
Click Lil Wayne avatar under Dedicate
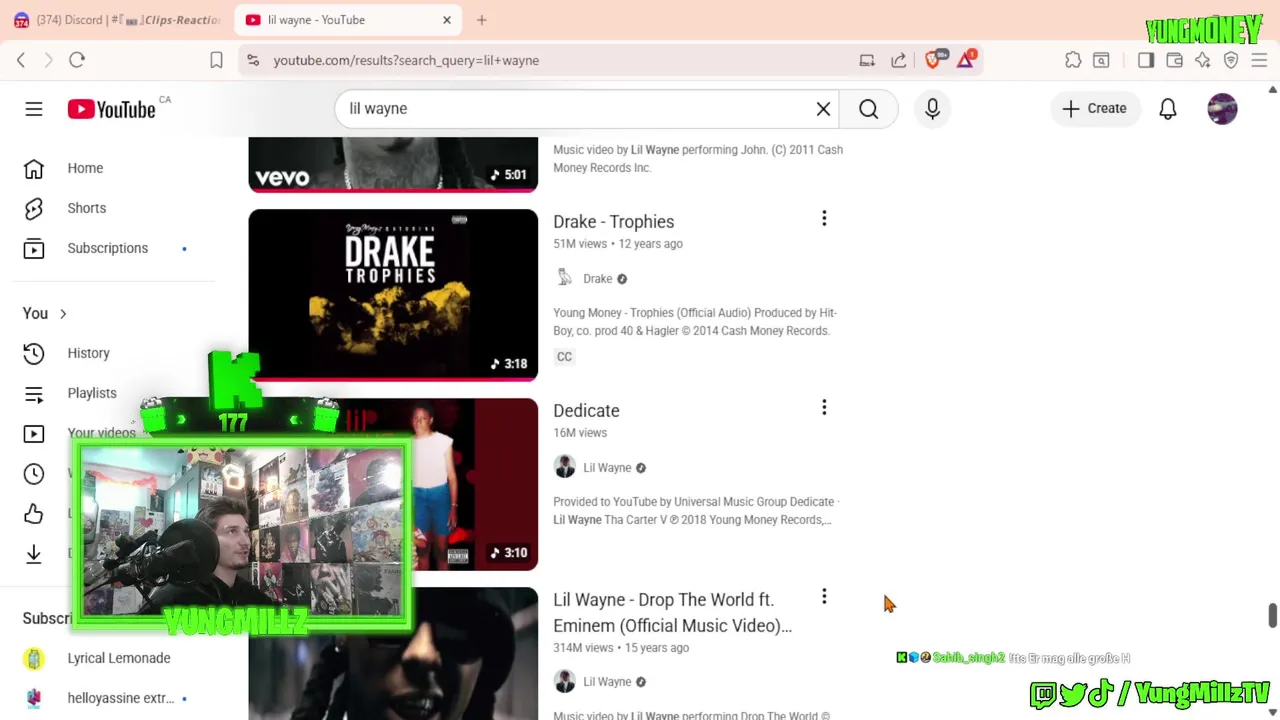565,467
